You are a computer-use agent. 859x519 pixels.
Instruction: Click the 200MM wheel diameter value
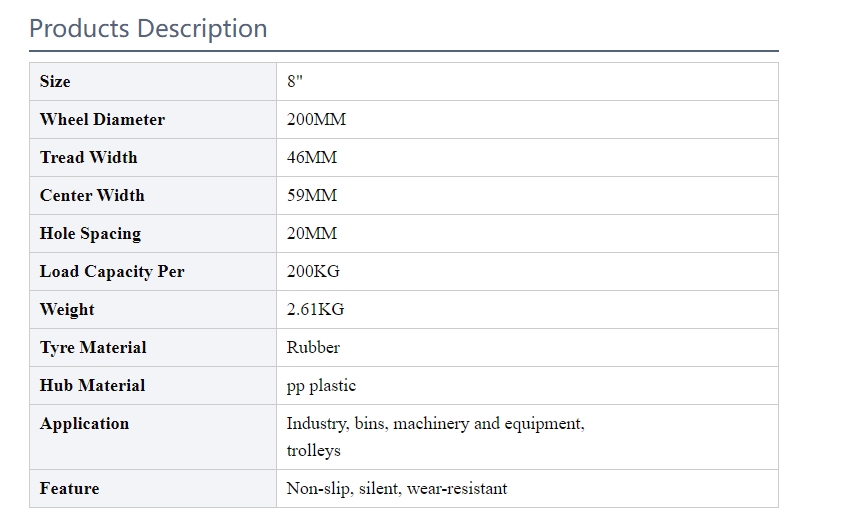tap(316, 120)
